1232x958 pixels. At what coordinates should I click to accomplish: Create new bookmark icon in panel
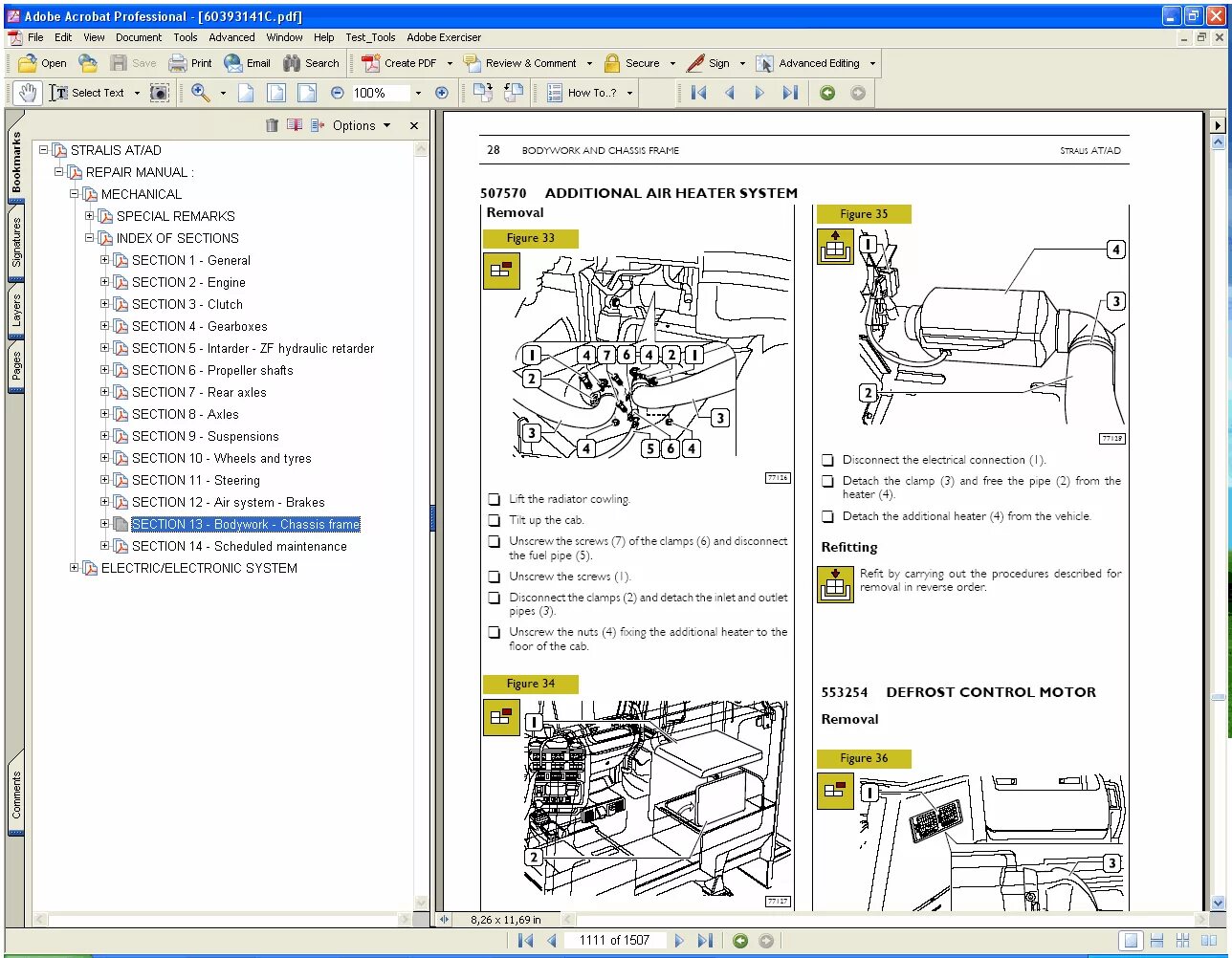294,125
